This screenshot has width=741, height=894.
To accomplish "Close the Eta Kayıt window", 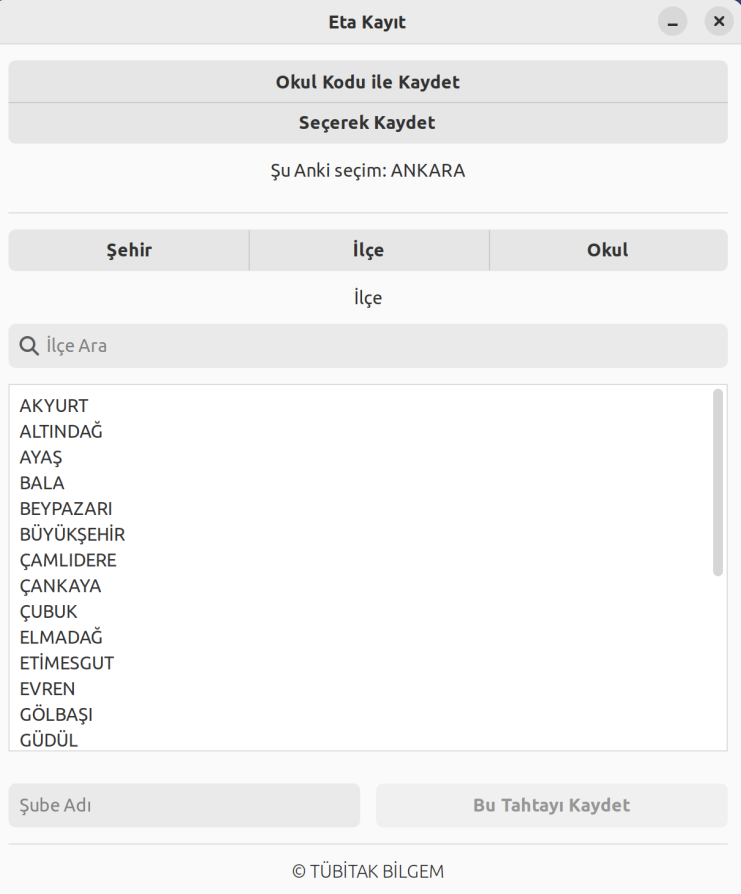I will coord(718,21).
